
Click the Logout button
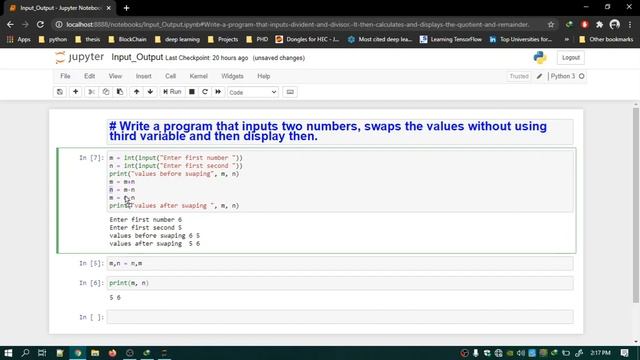click(571, 58)
